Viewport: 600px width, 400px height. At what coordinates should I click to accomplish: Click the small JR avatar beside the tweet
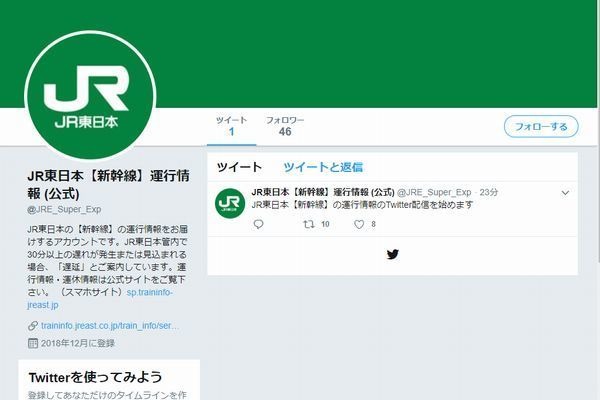pos(230,203)
